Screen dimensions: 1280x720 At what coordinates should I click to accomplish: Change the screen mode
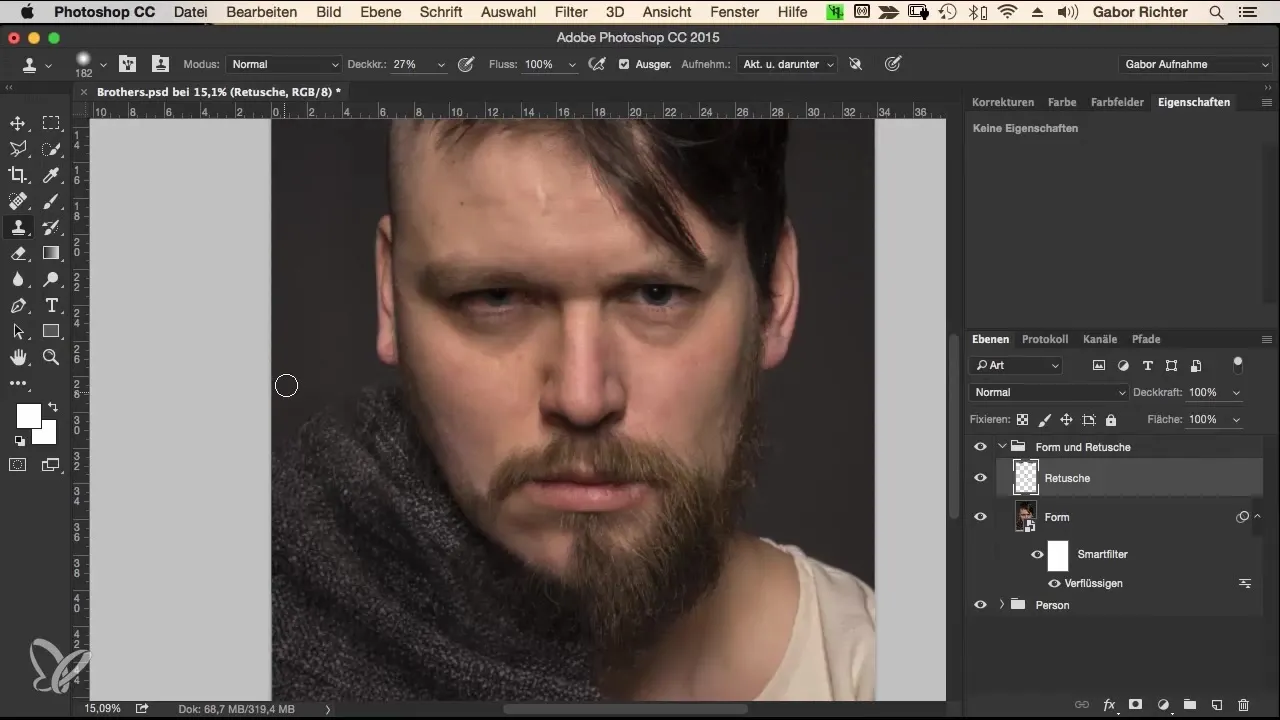pos(51,464)
